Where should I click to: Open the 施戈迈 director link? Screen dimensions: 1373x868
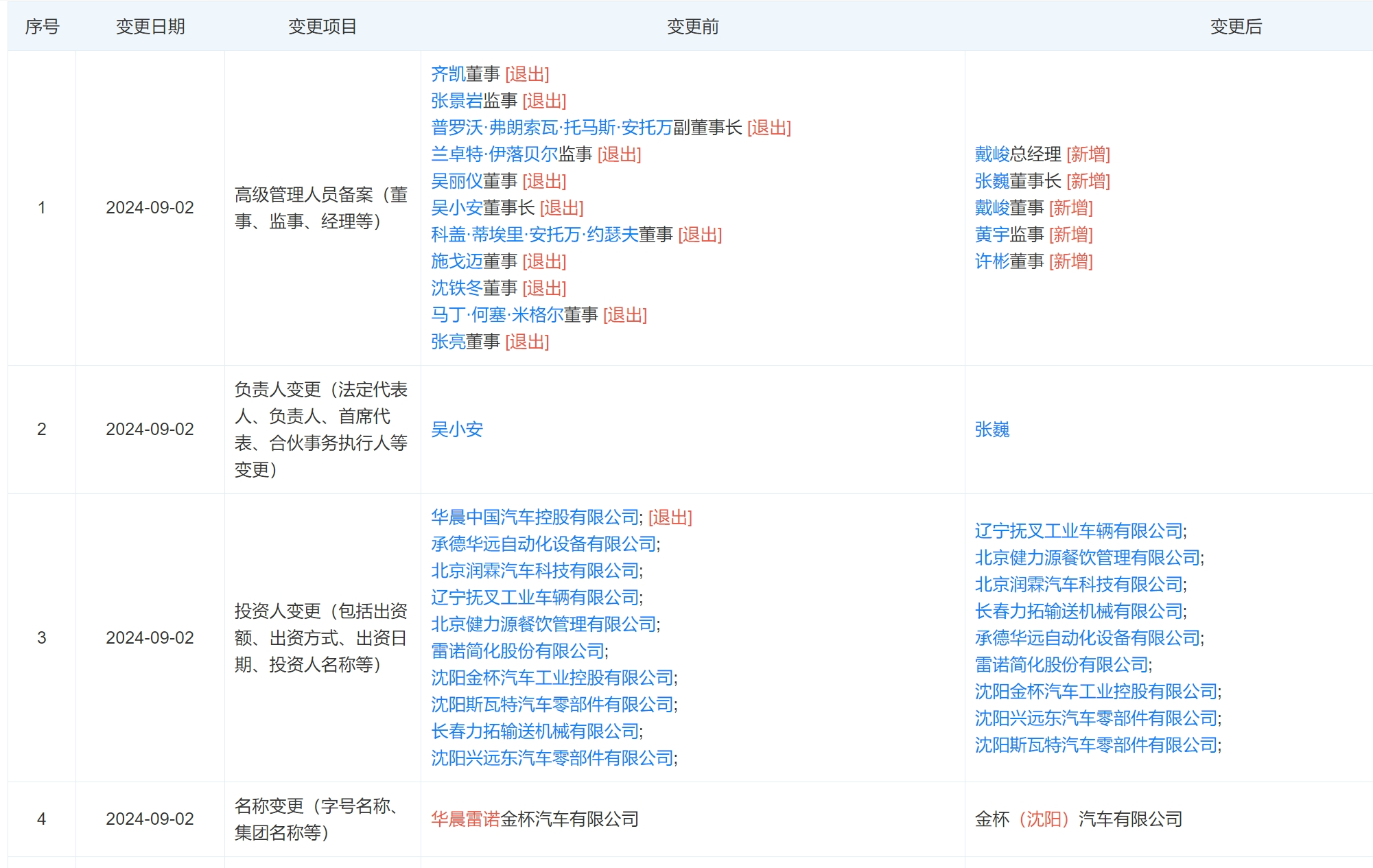(457, 261)
